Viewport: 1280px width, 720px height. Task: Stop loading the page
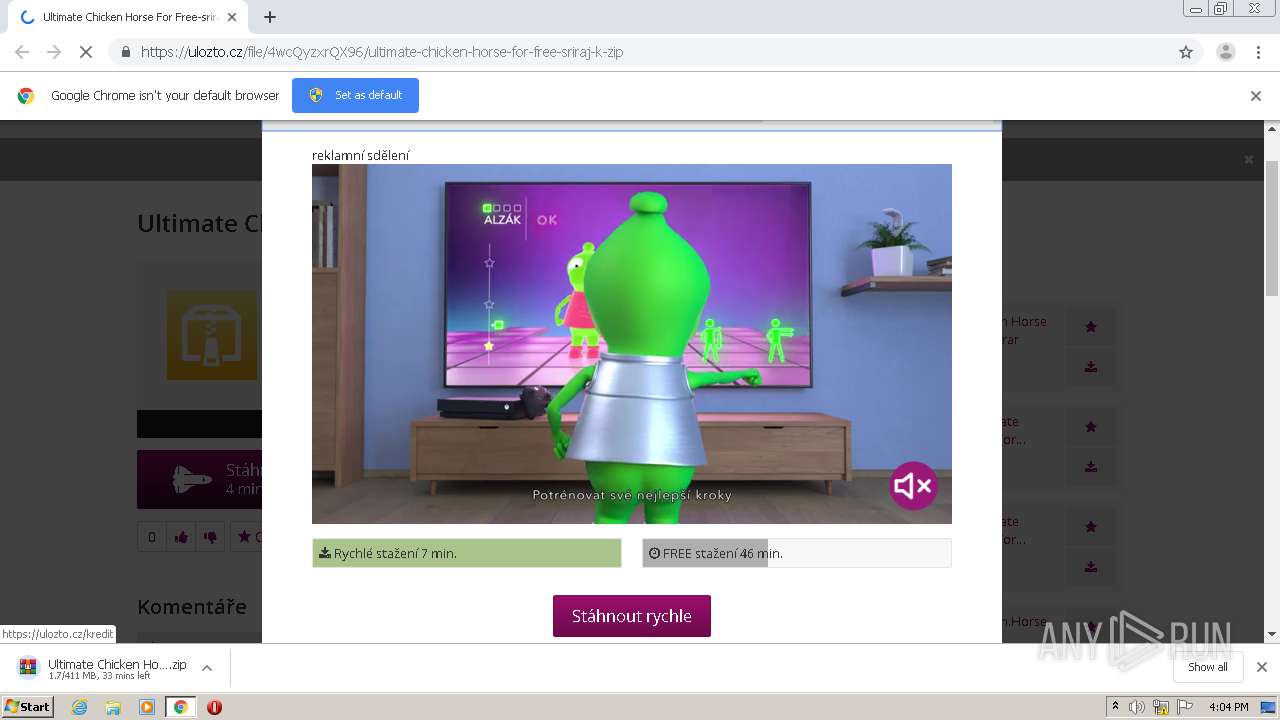click(85, 52)
